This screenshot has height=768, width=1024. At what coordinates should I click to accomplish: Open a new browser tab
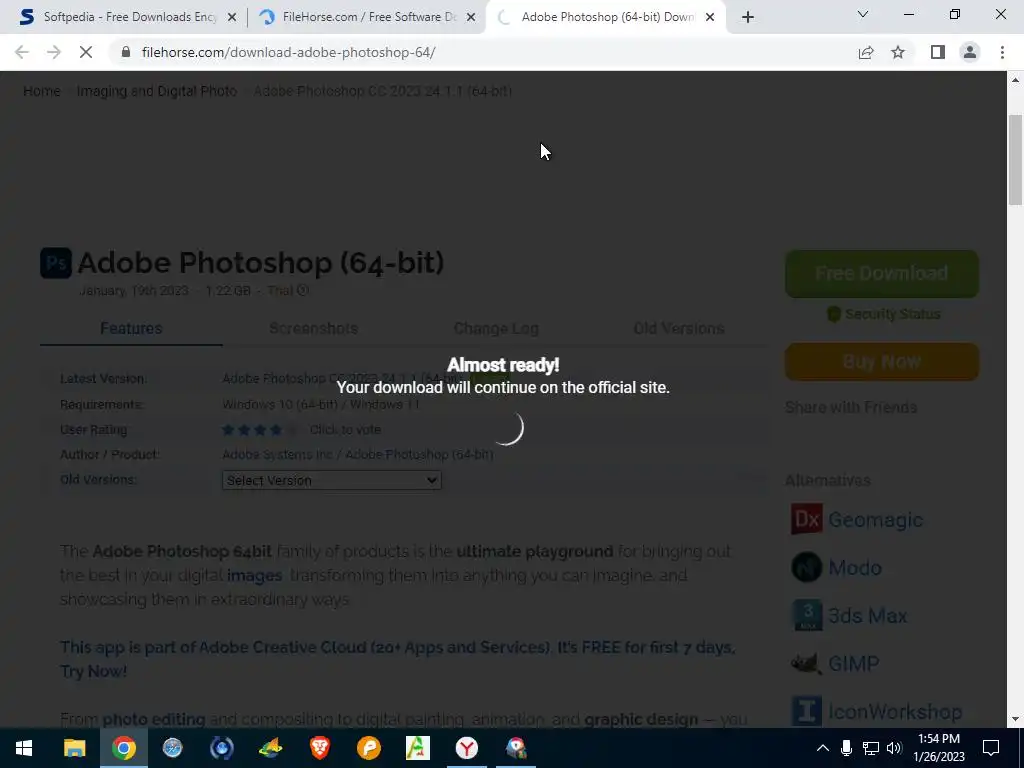click(x=748, y=17)
